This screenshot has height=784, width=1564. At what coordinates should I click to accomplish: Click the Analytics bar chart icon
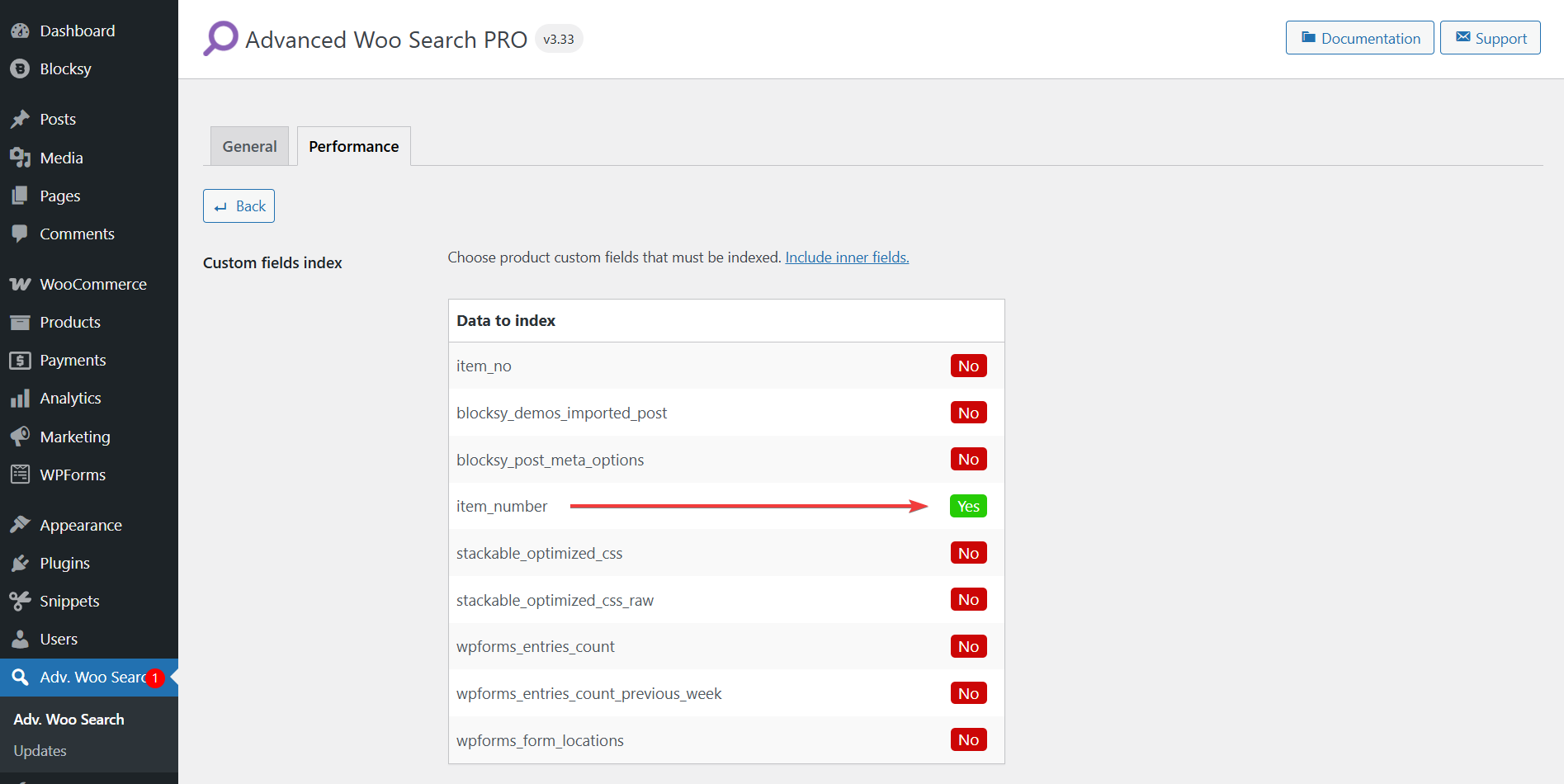tap(20, 399)
